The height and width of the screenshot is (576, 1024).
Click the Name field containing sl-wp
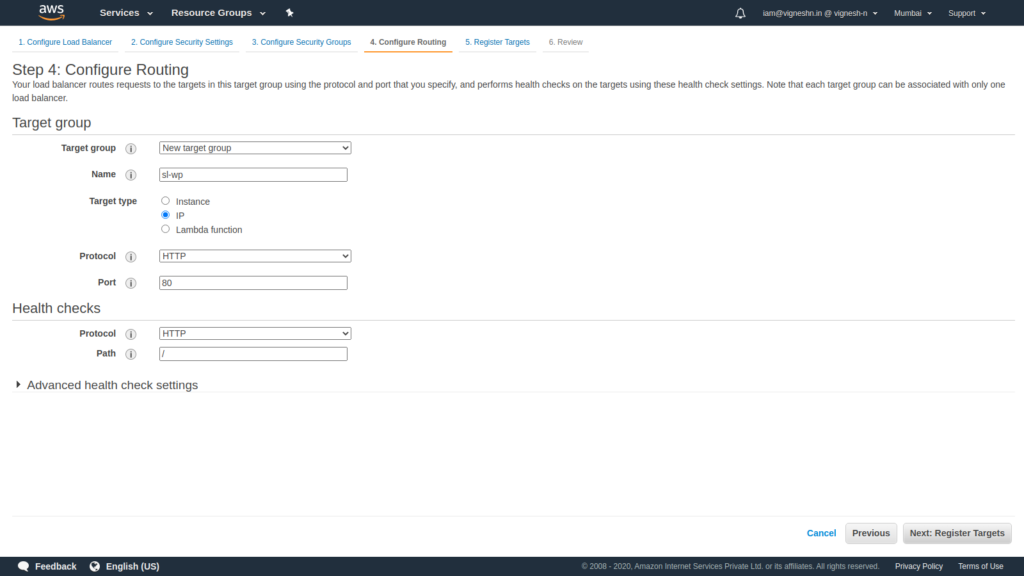[x=253, y=175]
